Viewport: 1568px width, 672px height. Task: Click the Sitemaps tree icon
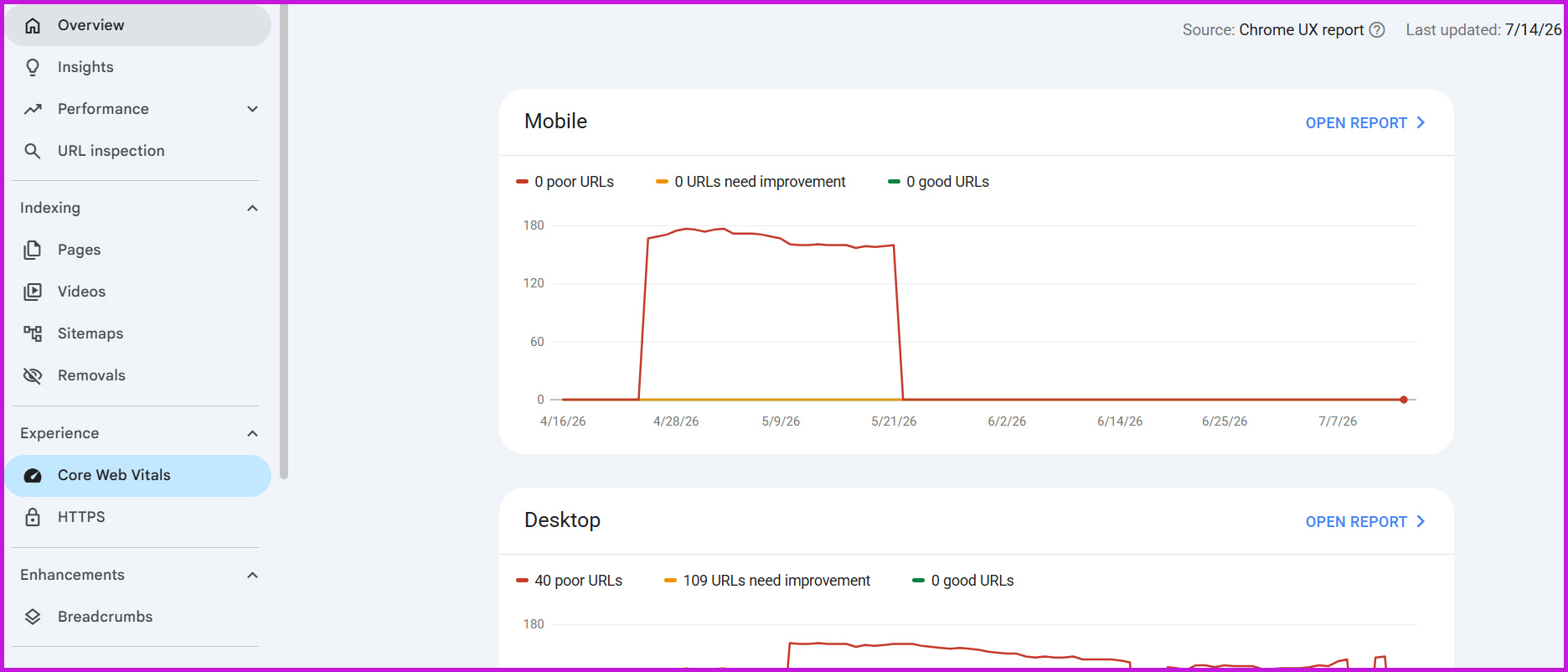point(33,333)
